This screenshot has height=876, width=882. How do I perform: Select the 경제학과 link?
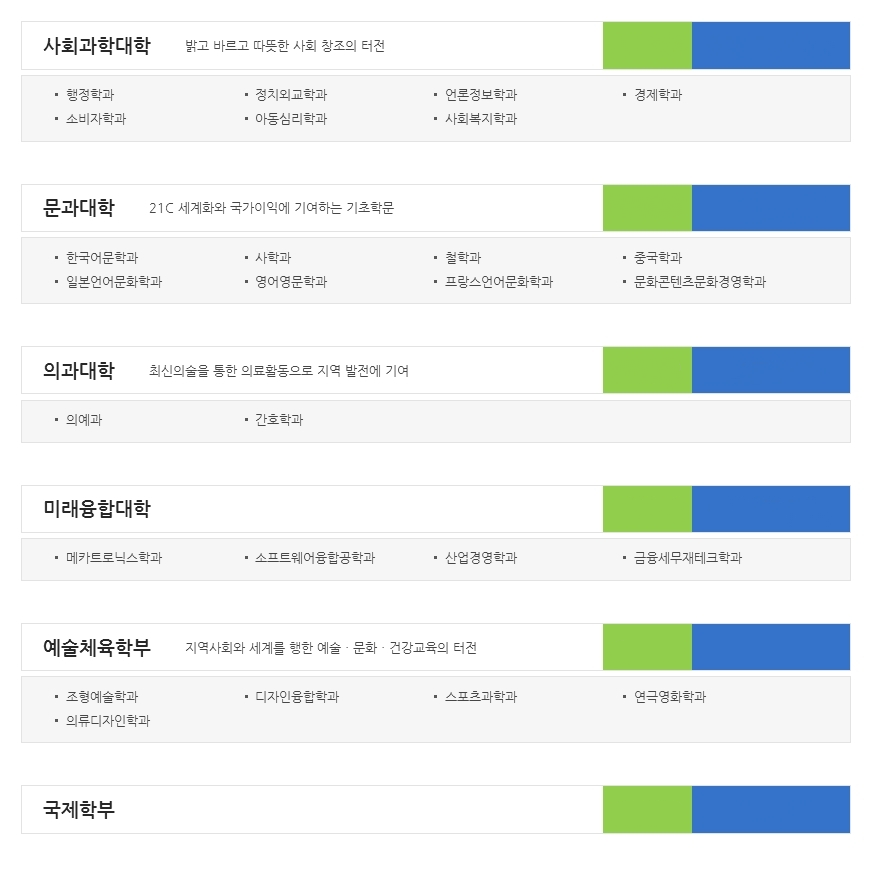point(658,95)
